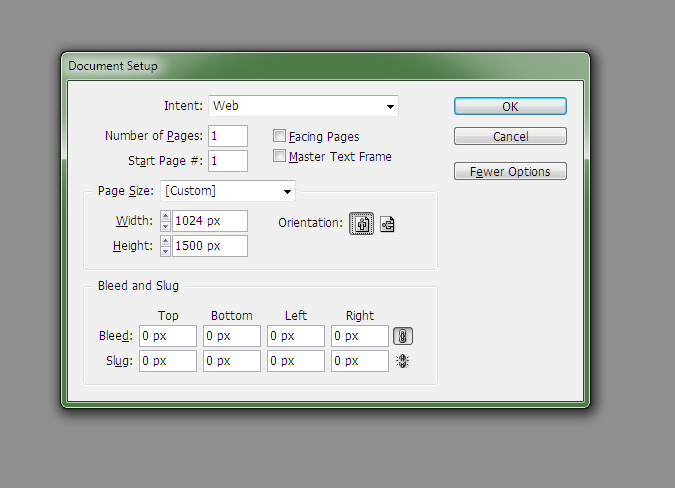
Task: Click the Fewer Options button
Action: (x=510, y=171)
